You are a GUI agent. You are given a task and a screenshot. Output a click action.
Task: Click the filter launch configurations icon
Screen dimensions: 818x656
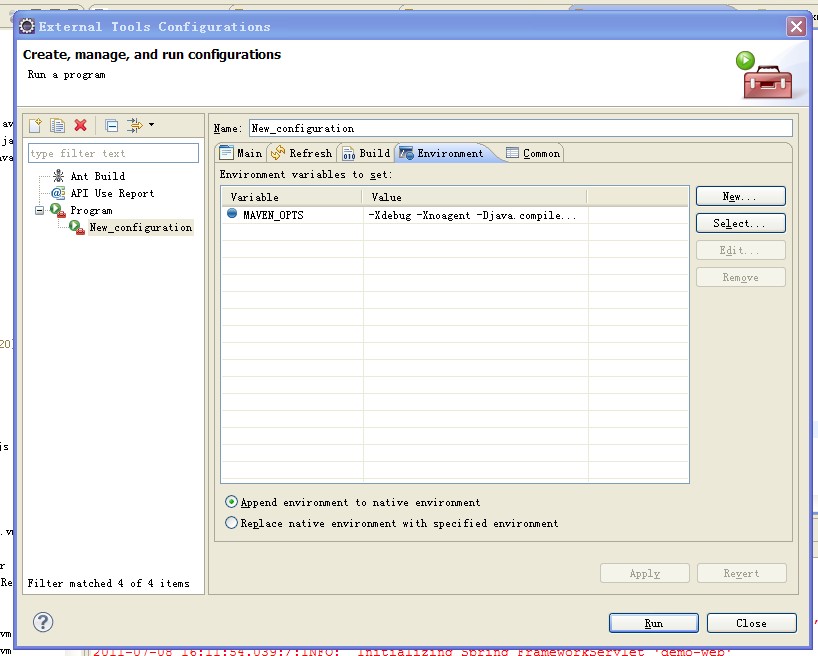[x=134, y=125]
